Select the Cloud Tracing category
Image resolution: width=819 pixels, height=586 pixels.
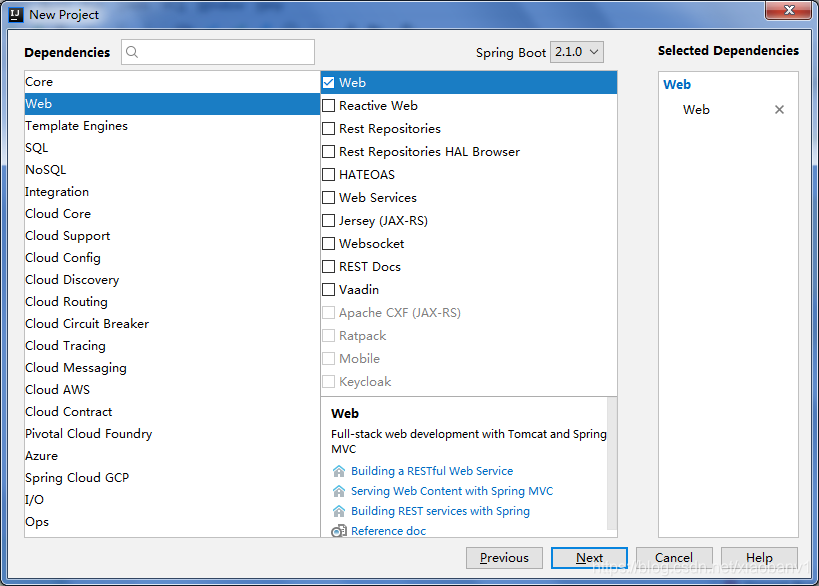coord(172,346)
